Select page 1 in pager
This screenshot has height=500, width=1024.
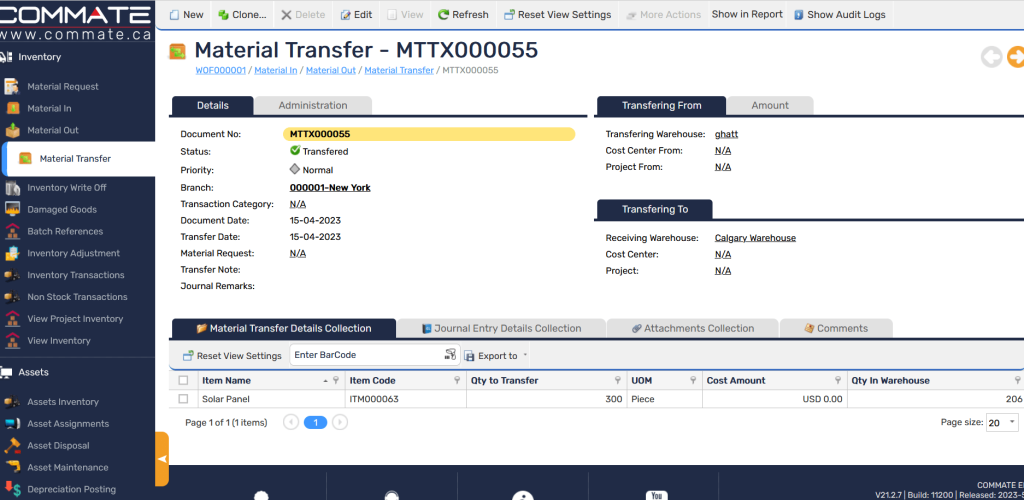coord(315,422)
